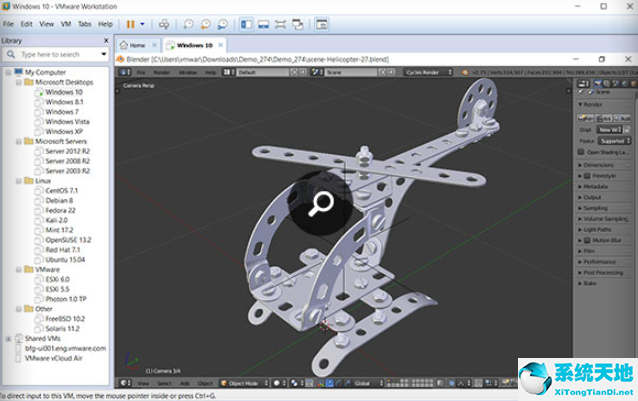Open the power options dropdown arrow beside pause

point(142,24)
